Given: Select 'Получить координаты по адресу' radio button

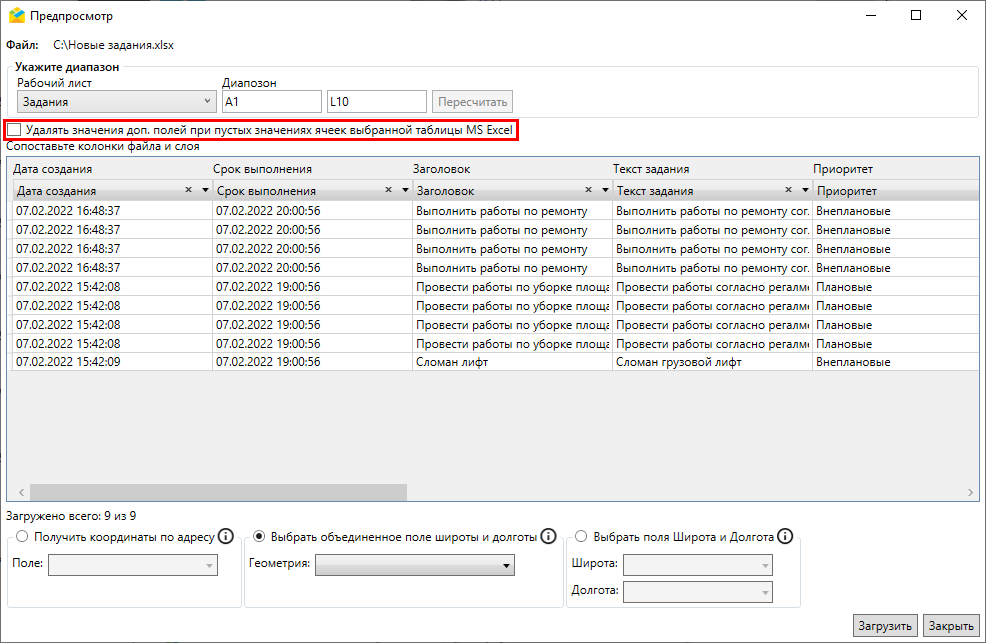Looking at the screenshot, I should (22, 537).
